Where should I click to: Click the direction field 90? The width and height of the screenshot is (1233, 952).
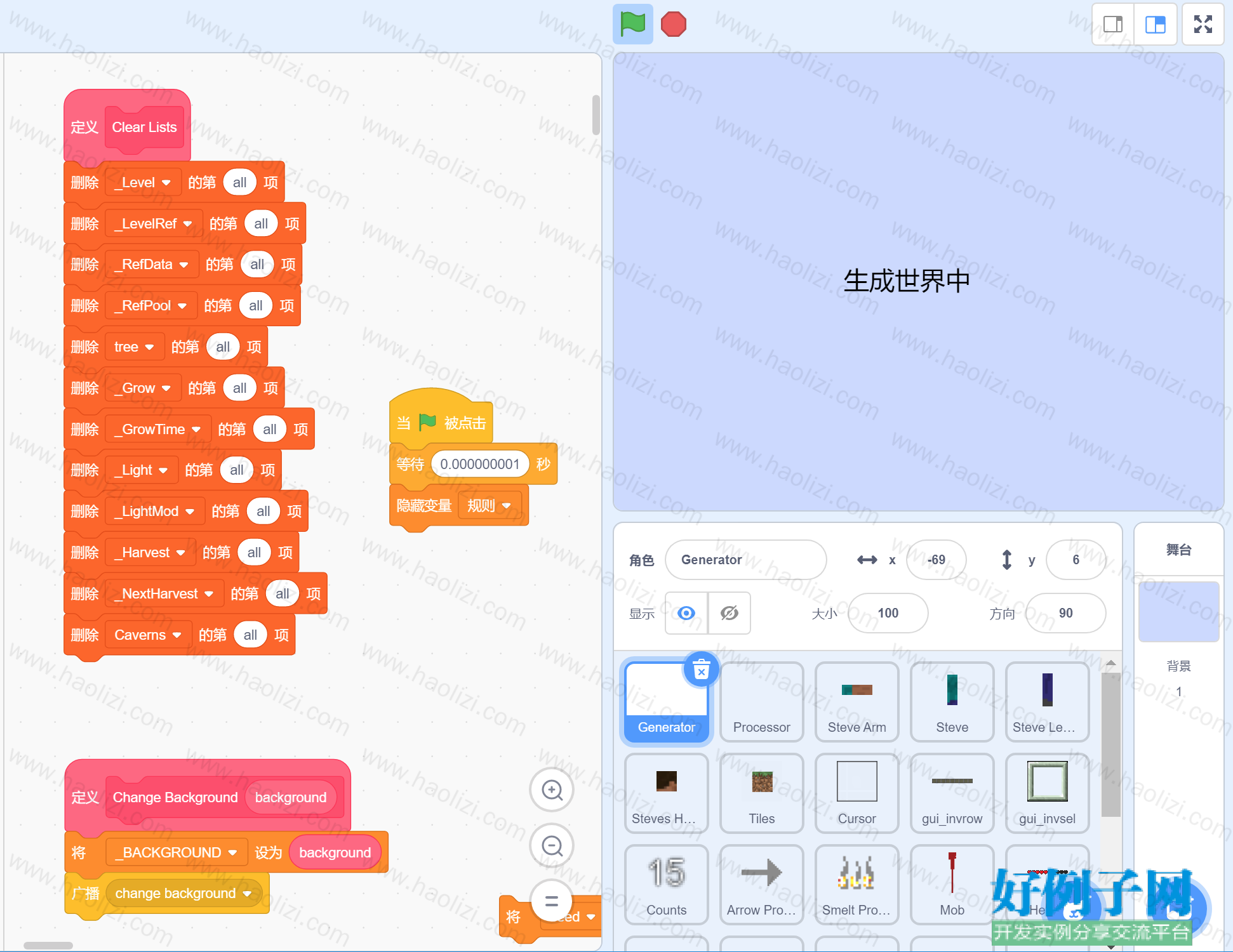click(x=1065, y=613)
